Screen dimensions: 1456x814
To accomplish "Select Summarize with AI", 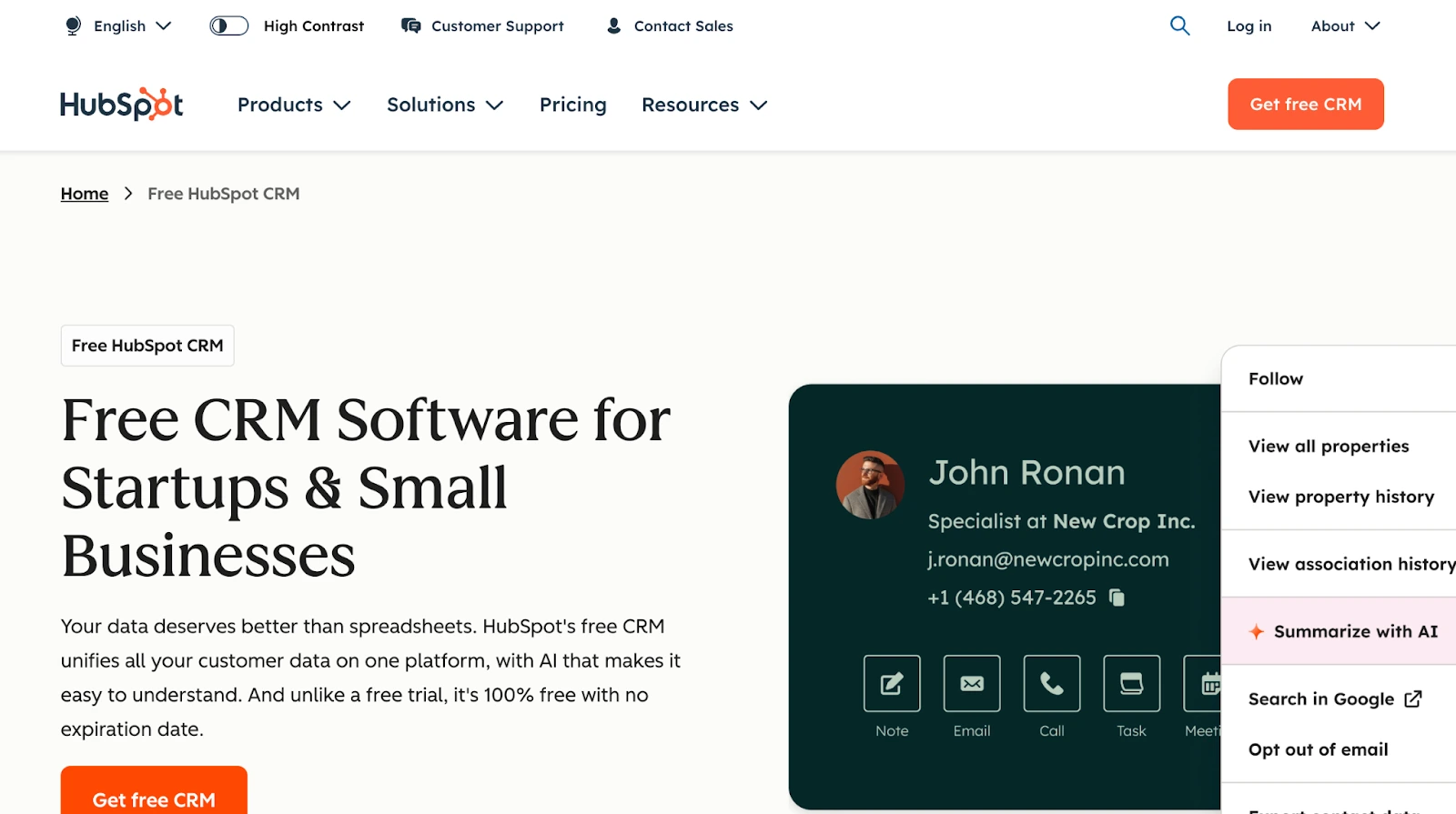I will click(x=1339, y=631).
